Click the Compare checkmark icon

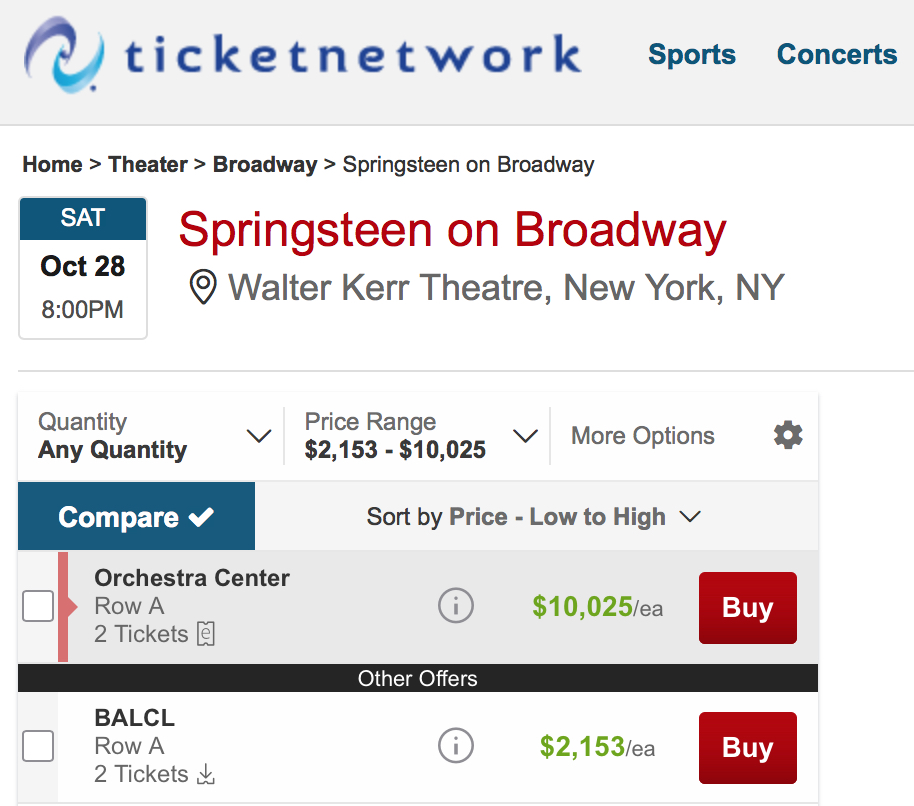point(201,517)
